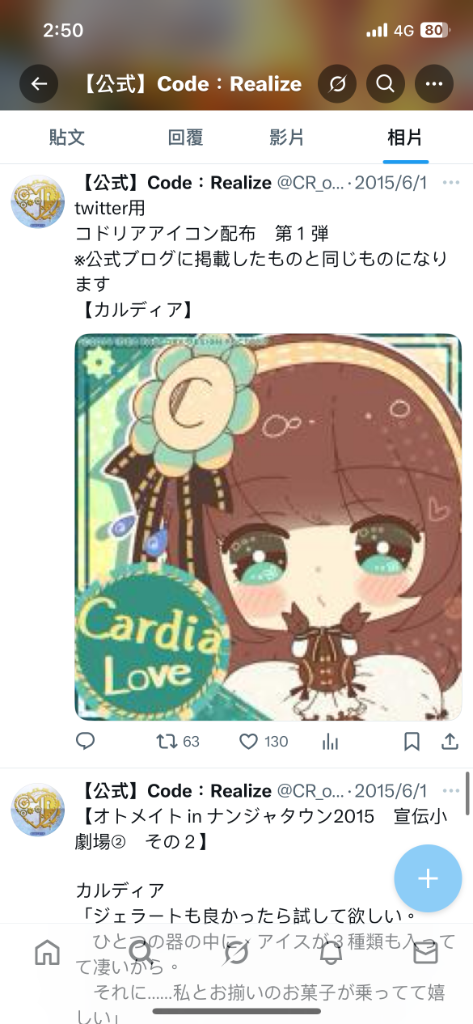View analytics for the Cardia post
The image size is (473, 1024).
[x=331, y=742]
